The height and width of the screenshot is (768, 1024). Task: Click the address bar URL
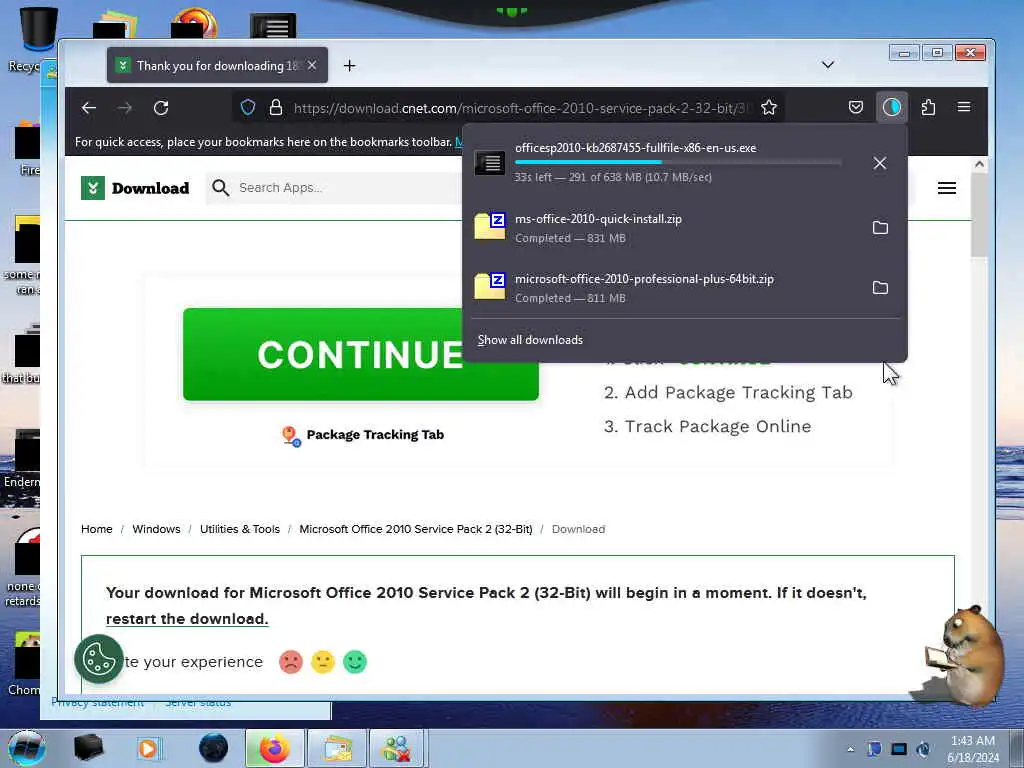pyautogui.click(x=519, y=108)
